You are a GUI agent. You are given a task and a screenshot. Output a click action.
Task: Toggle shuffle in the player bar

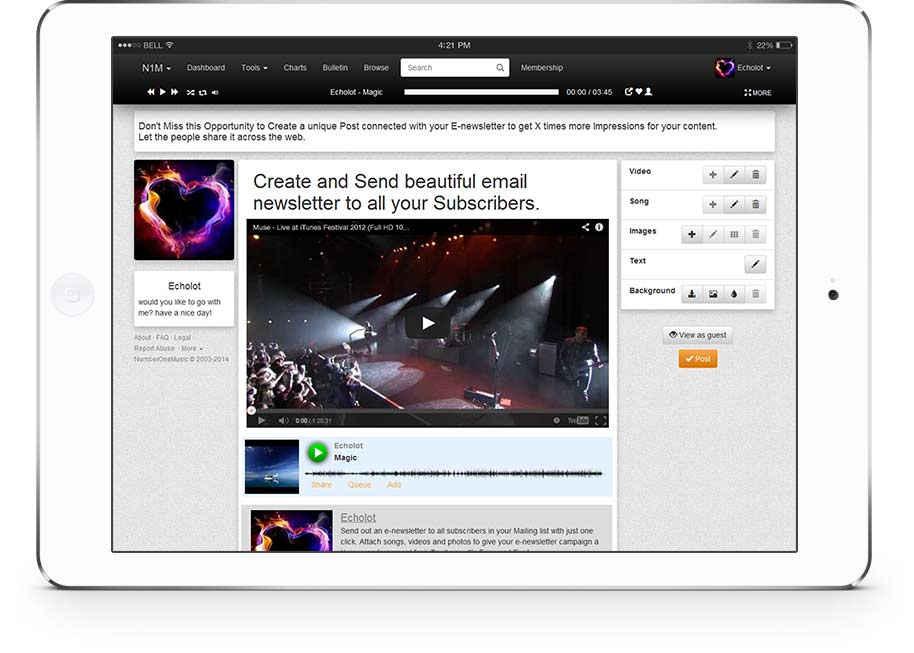click(191, 92)
